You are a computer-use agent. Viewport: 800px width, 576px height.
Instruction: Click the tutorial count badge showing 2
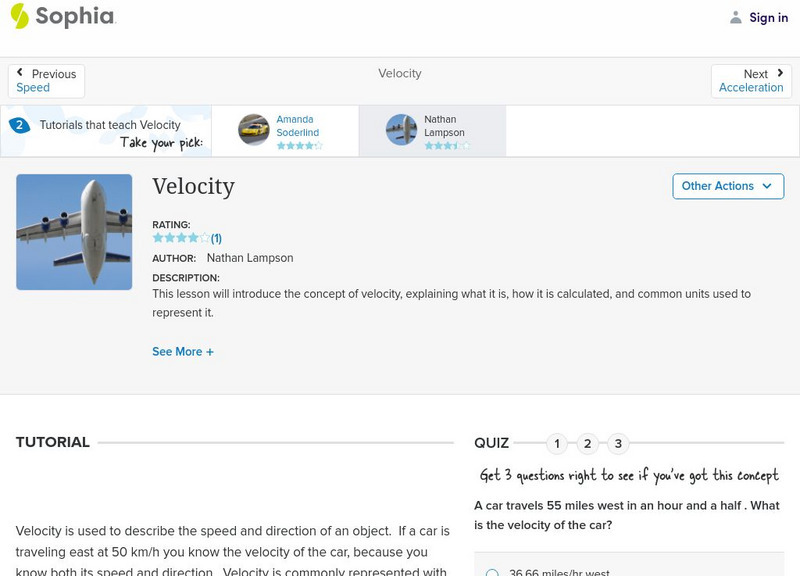click(19, 125)
